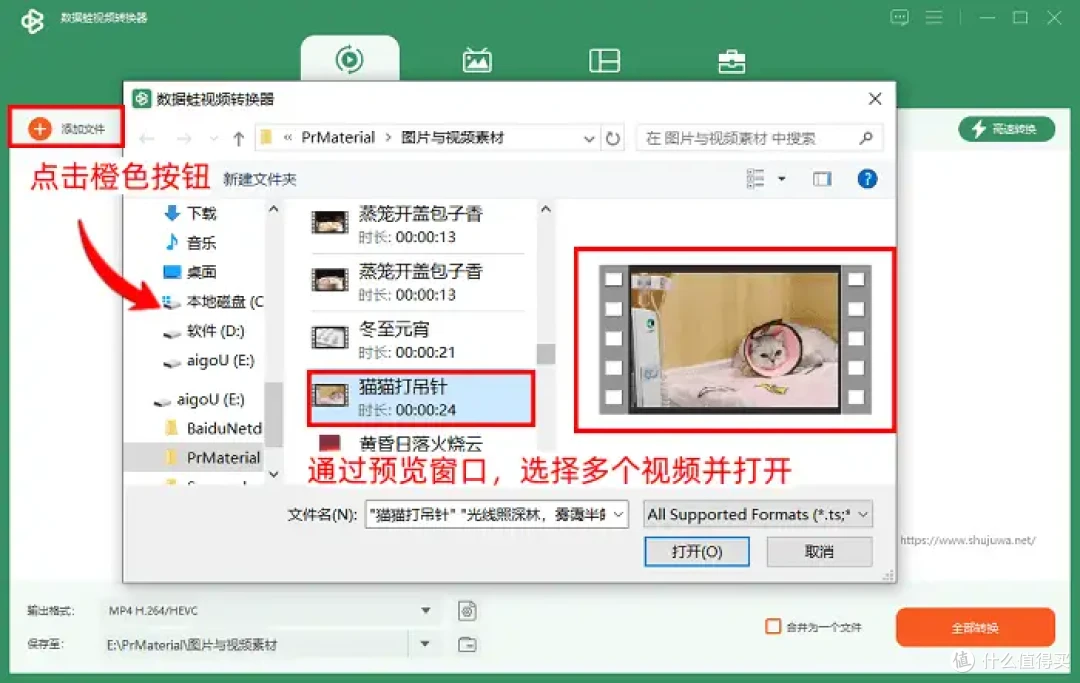Refresh the folder contents
1080x683 pixels.
612,138
